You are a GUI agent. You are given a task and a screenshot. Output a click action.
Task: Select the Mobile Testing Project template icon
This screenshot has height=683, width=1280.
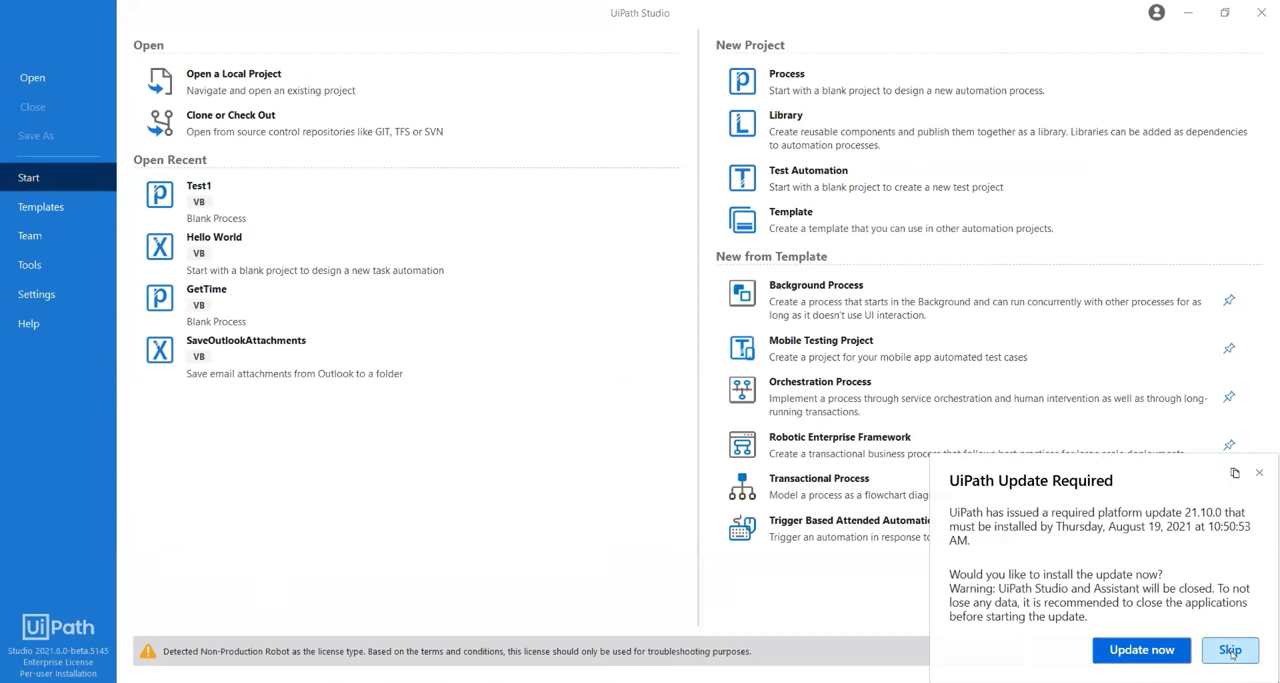(742, 348)
